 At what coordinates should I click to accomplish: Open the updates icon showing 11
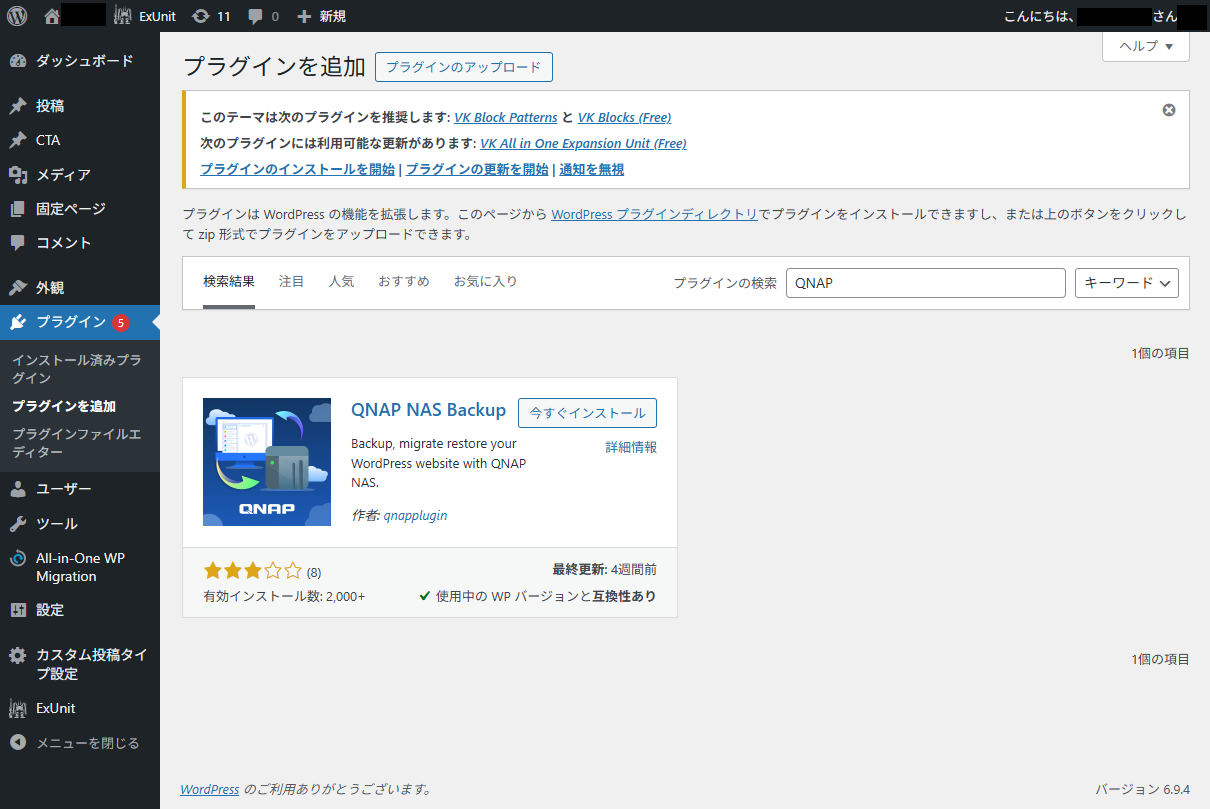(210, 16)
